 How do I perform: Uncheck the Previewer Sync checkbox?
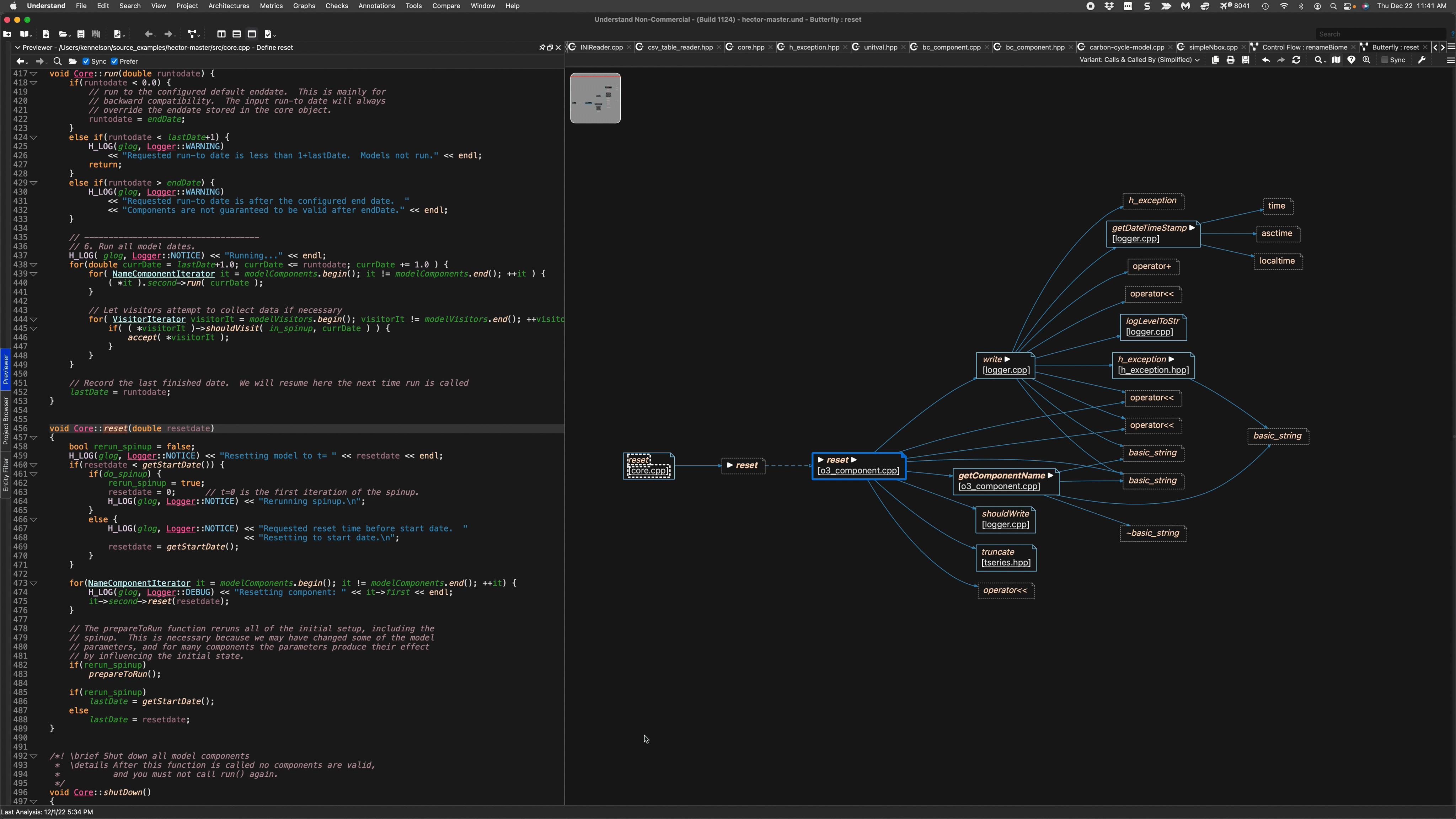tap(86, 61)
